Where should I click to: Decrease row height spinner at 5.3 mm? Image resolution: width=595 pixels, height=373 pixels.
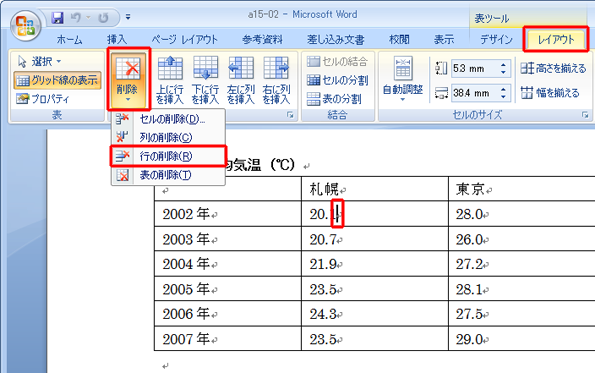503,72
